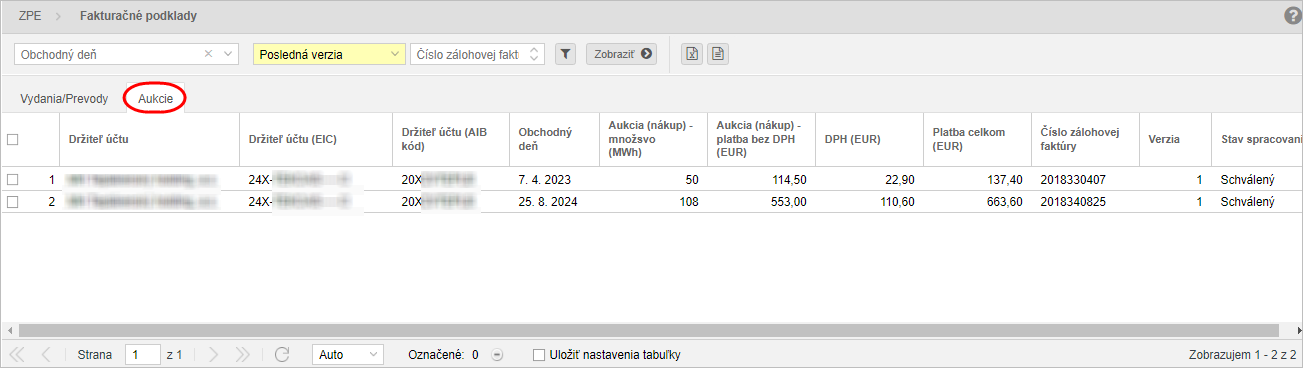This screenshot has height=373, width=1303.
Task: Enable Uložiť nastavenia tabuľky checkbox
Action: pyautogui.click(x=539, y=355)
